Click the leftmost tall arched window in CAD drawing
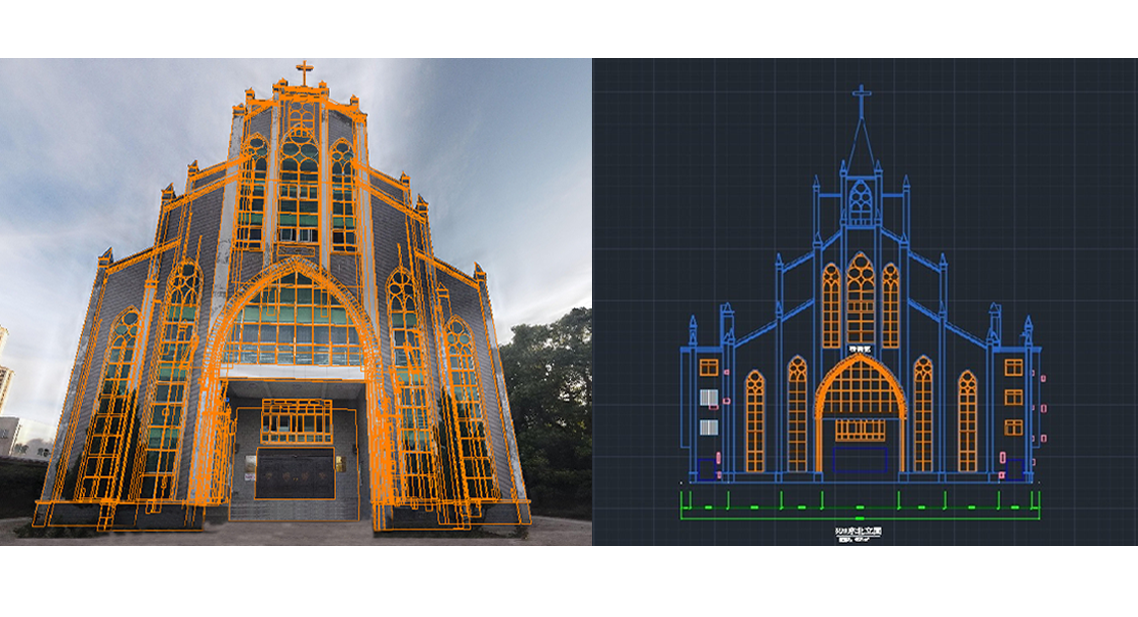Viewport: 1138px width, 617px height. [x=754, y=421]
